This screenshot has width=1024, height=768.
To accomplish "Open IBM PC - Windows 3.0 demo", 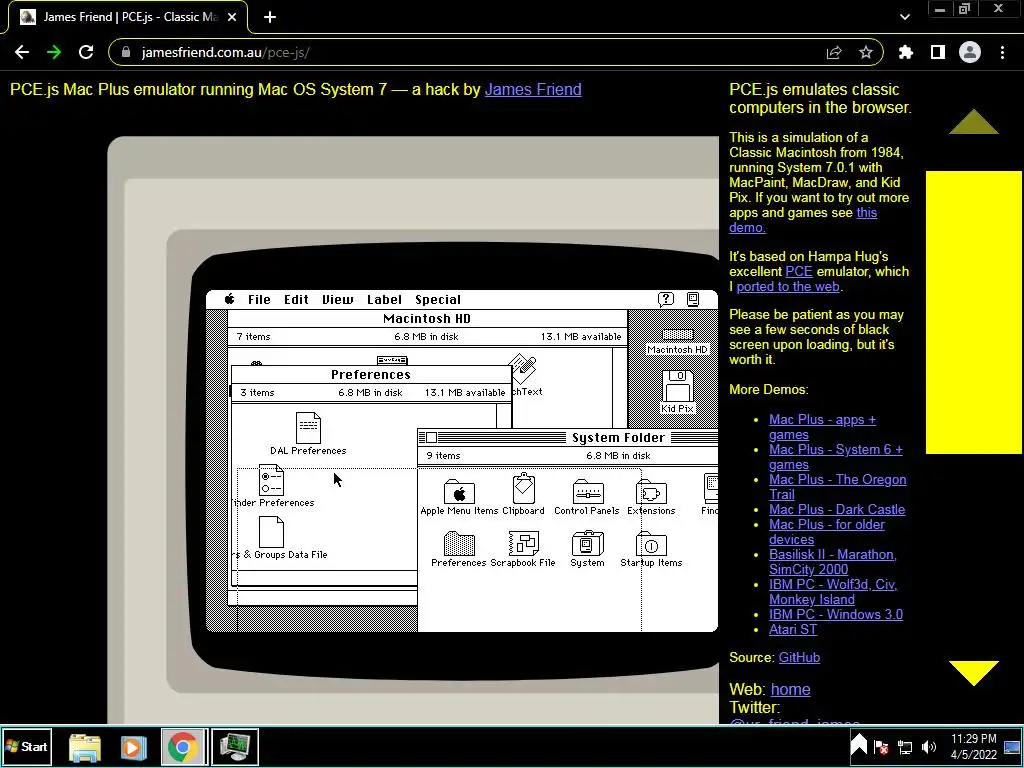I will click(x=836, y=615).
